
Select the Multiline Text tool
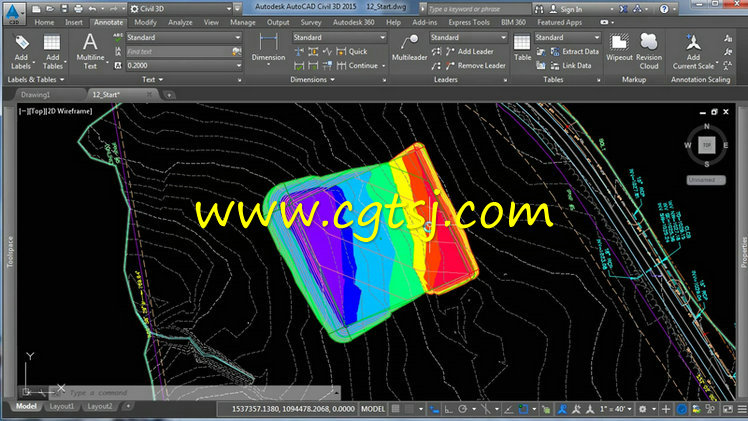pyautogui.click(x=90, y=51)
